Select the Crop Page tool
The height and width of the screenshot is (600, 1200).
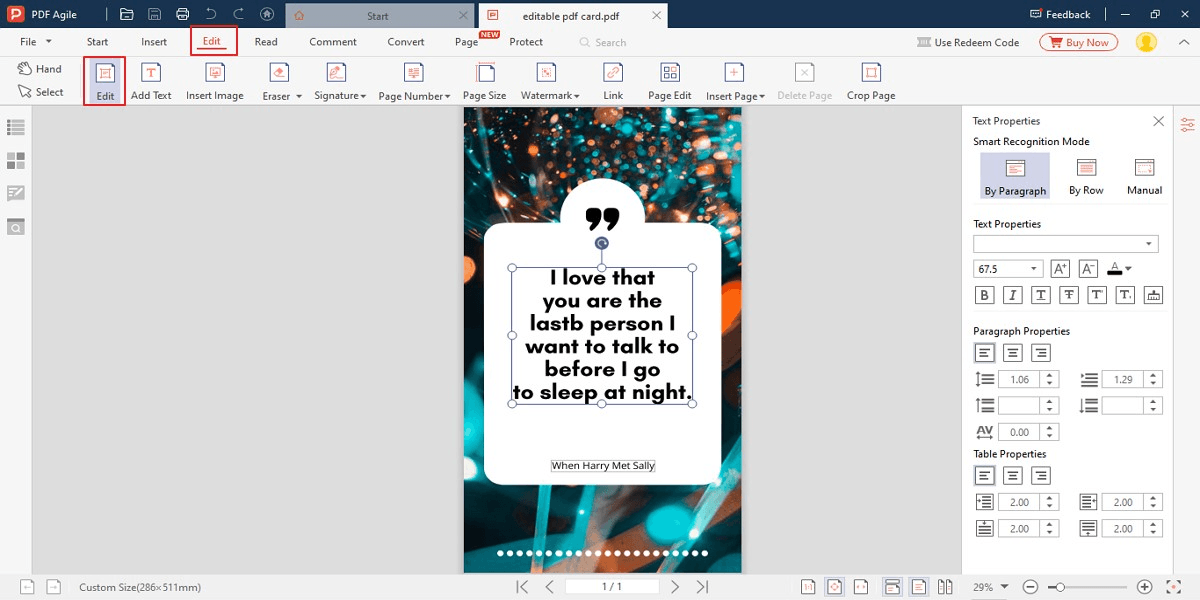(x=871, y=81)
